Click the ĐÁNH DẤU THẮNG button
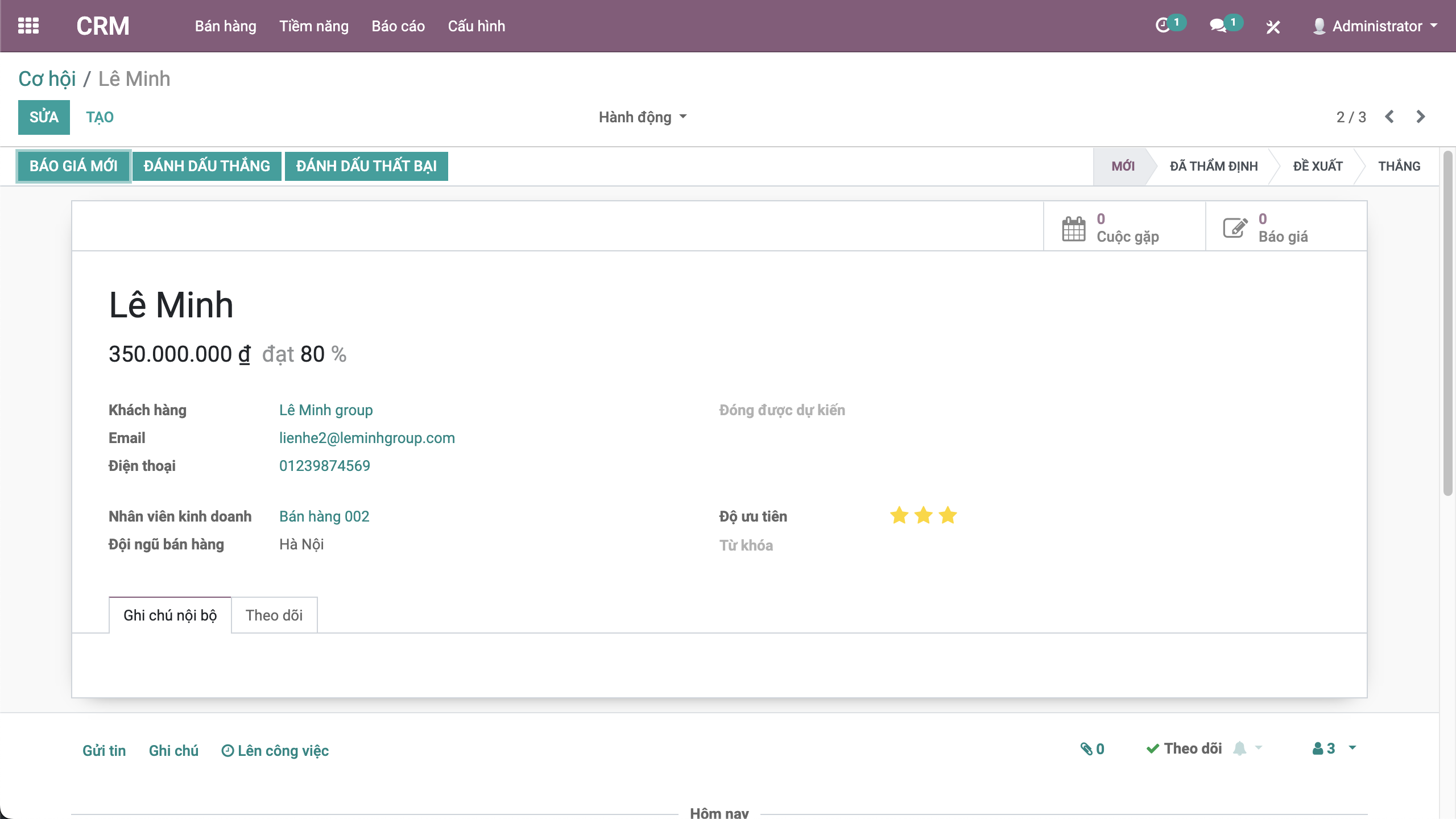 pyautogui.click(x=206, y=166)
